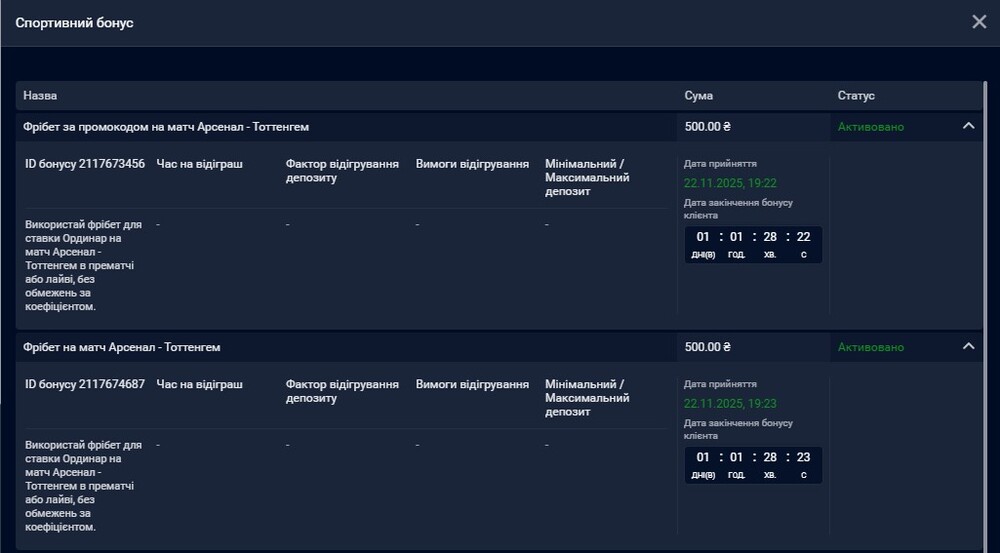Click the Назва column header
1000x553 pixels.
click(40, 96)
